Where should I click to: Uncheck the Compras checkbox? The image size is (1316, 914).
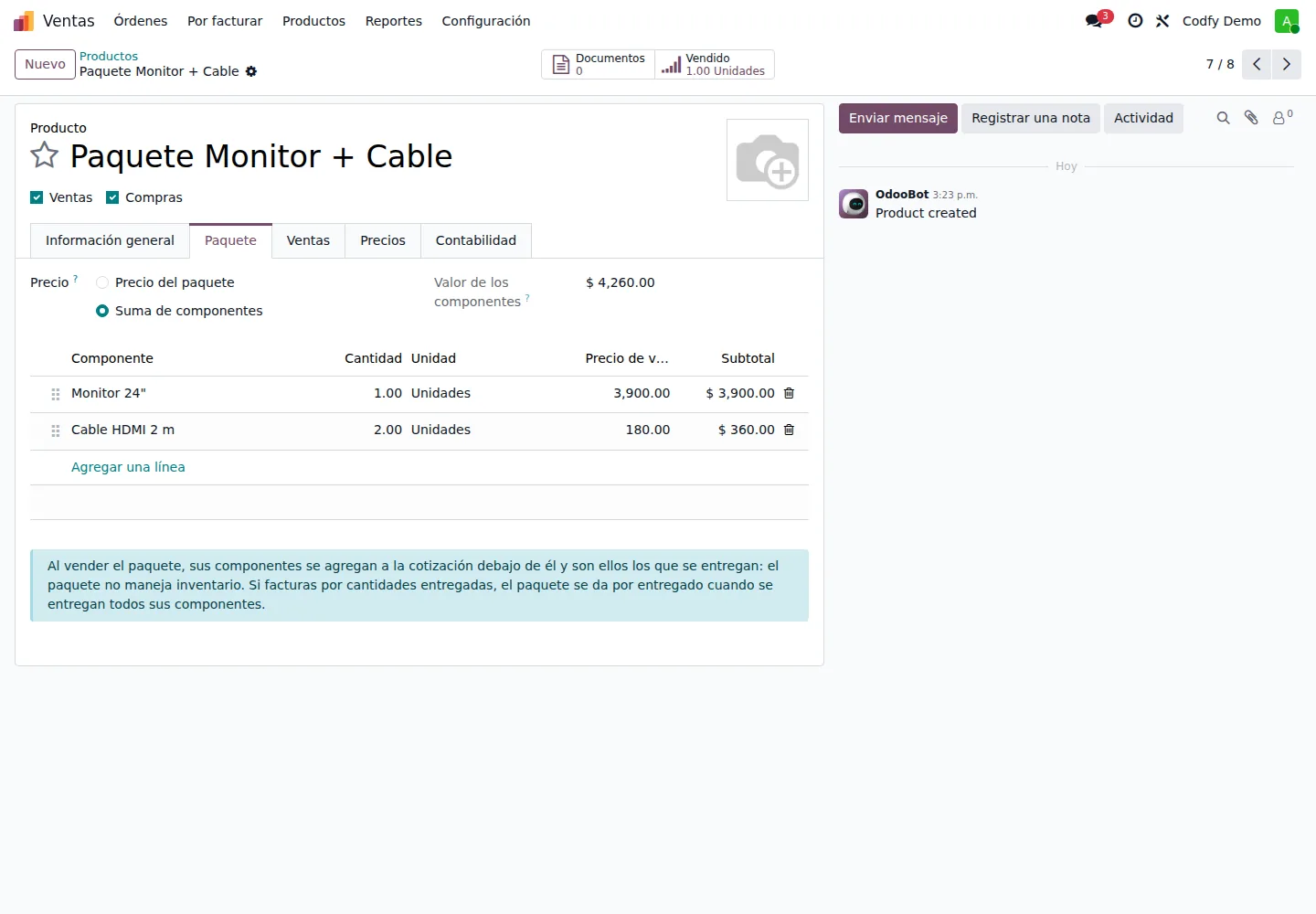click(112, 197)
